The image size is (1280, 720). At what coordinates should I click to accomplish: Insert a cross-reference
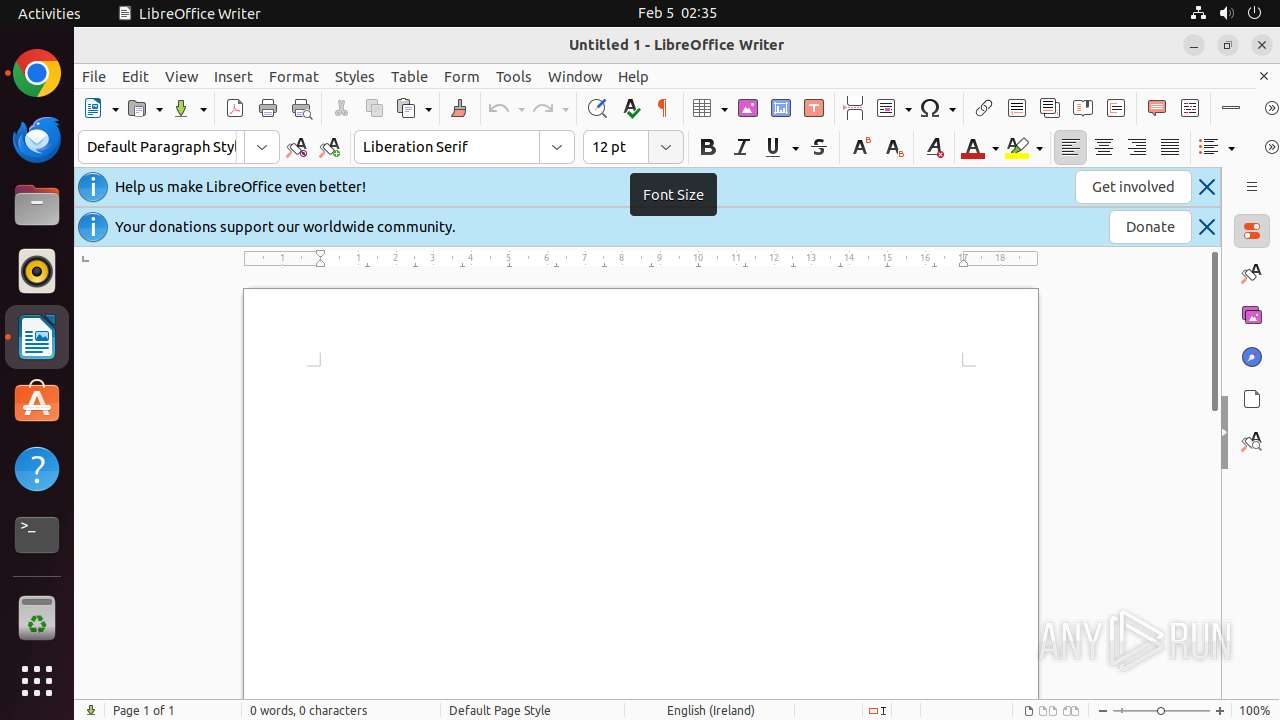(1116, 109)
